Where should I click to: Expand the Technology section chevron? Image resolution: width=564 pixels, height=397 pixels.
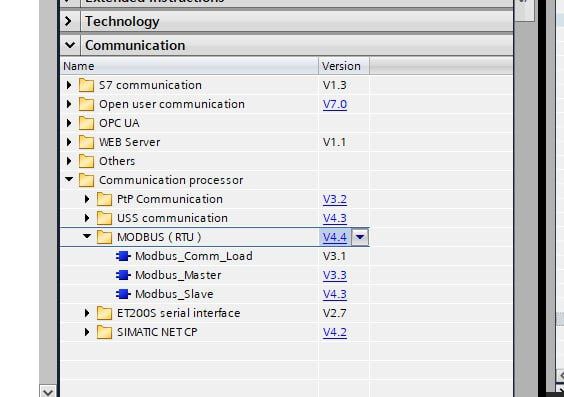click(68, 21)
